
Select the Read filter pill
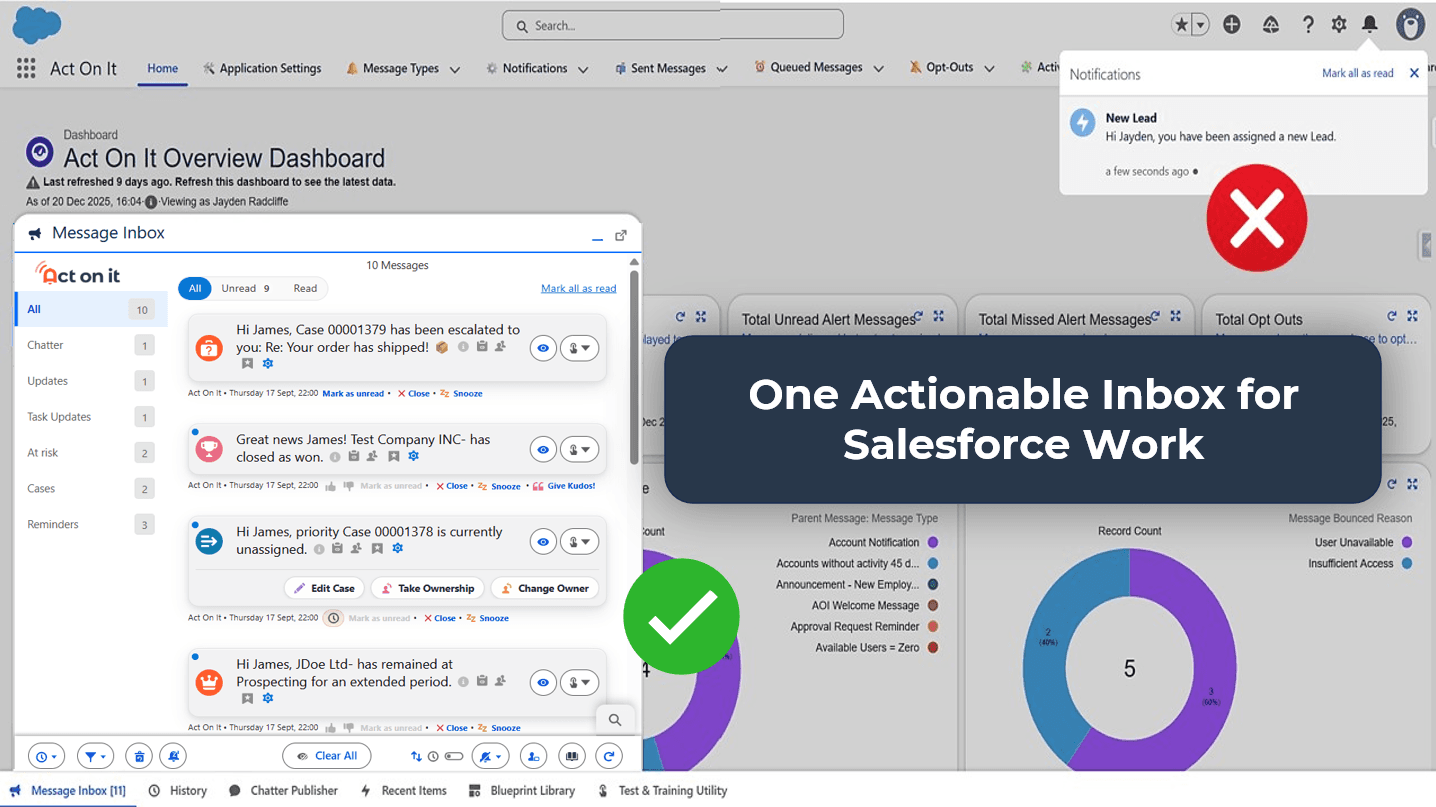click(305, 288)
